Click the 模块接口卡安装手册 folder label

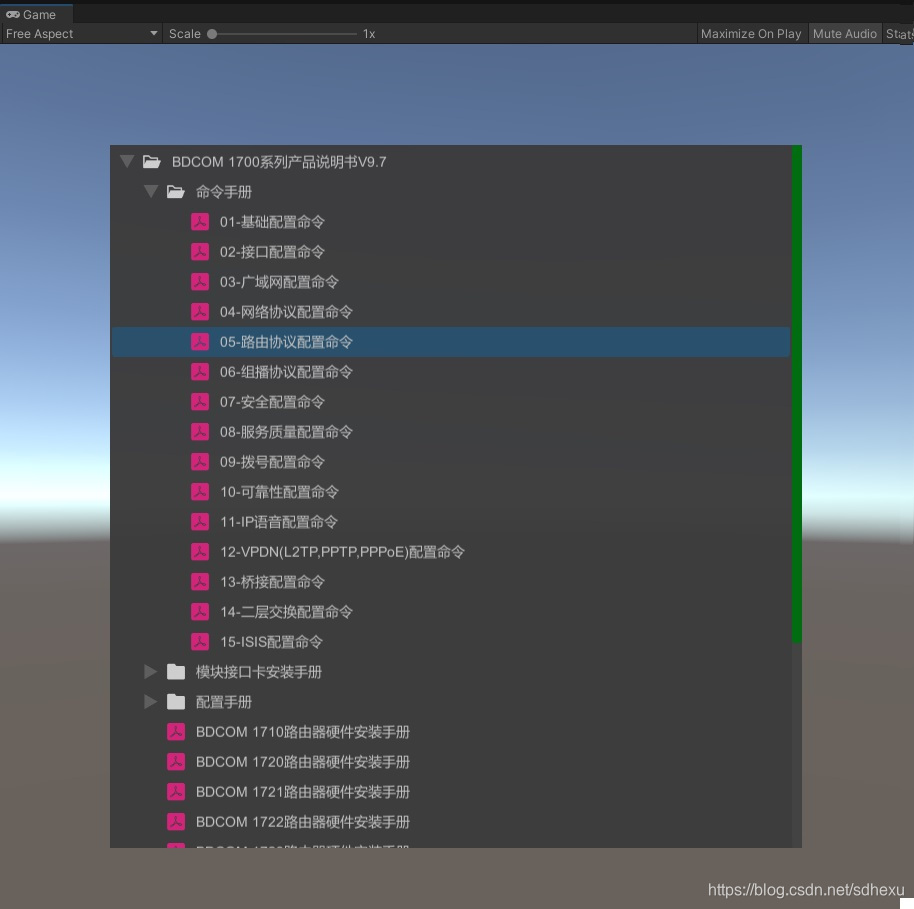click(259, 672)
